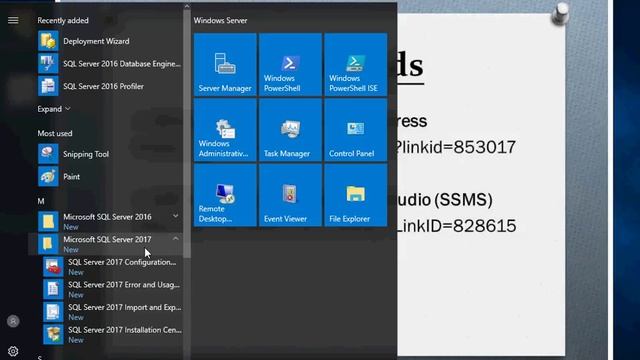Click the Most used heading
The height and width of the screenshot is (360, 640).
[x=55, y=133]
